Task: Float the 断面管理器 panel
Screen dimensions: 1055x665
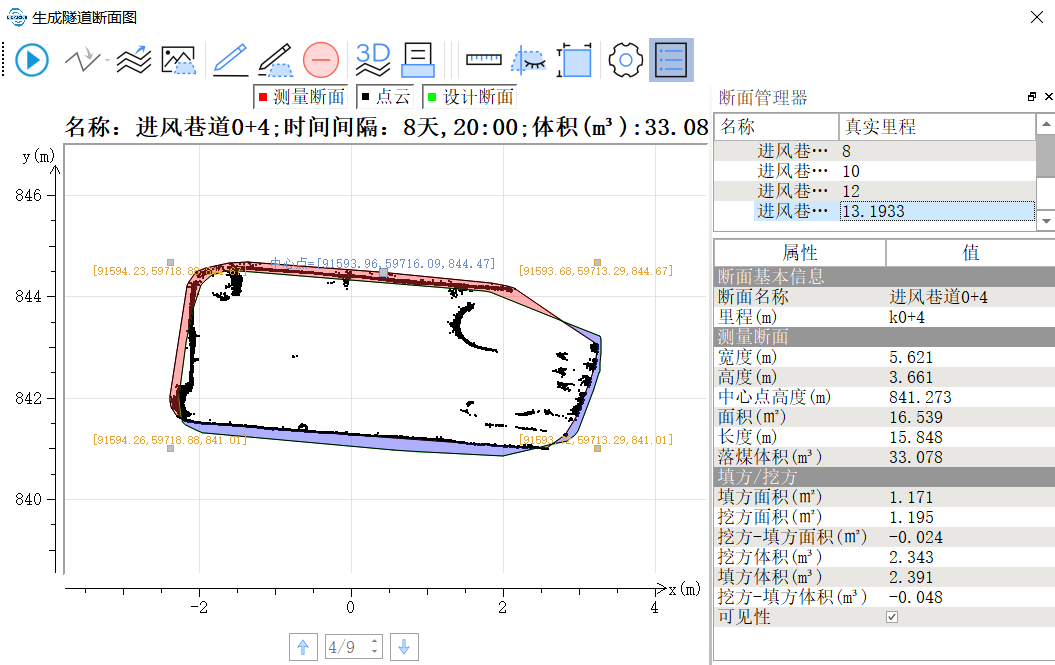Action: pyautogui.click(x=1032, y=97)
